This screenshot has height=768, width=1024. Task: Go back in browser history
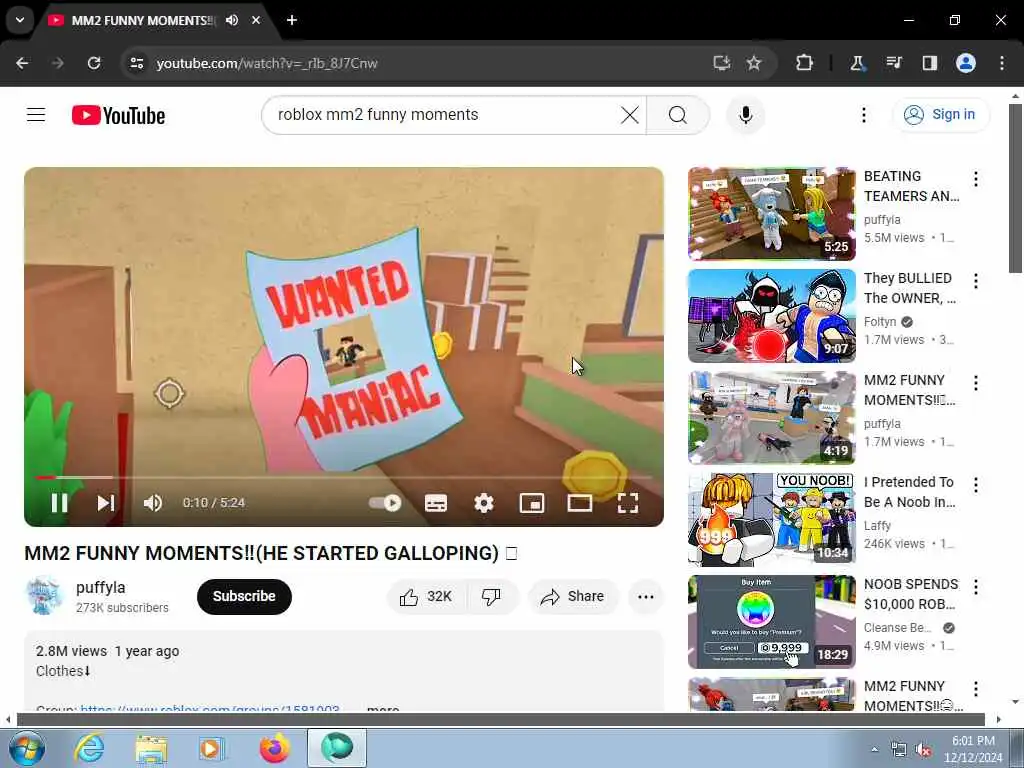click(22, 63)
